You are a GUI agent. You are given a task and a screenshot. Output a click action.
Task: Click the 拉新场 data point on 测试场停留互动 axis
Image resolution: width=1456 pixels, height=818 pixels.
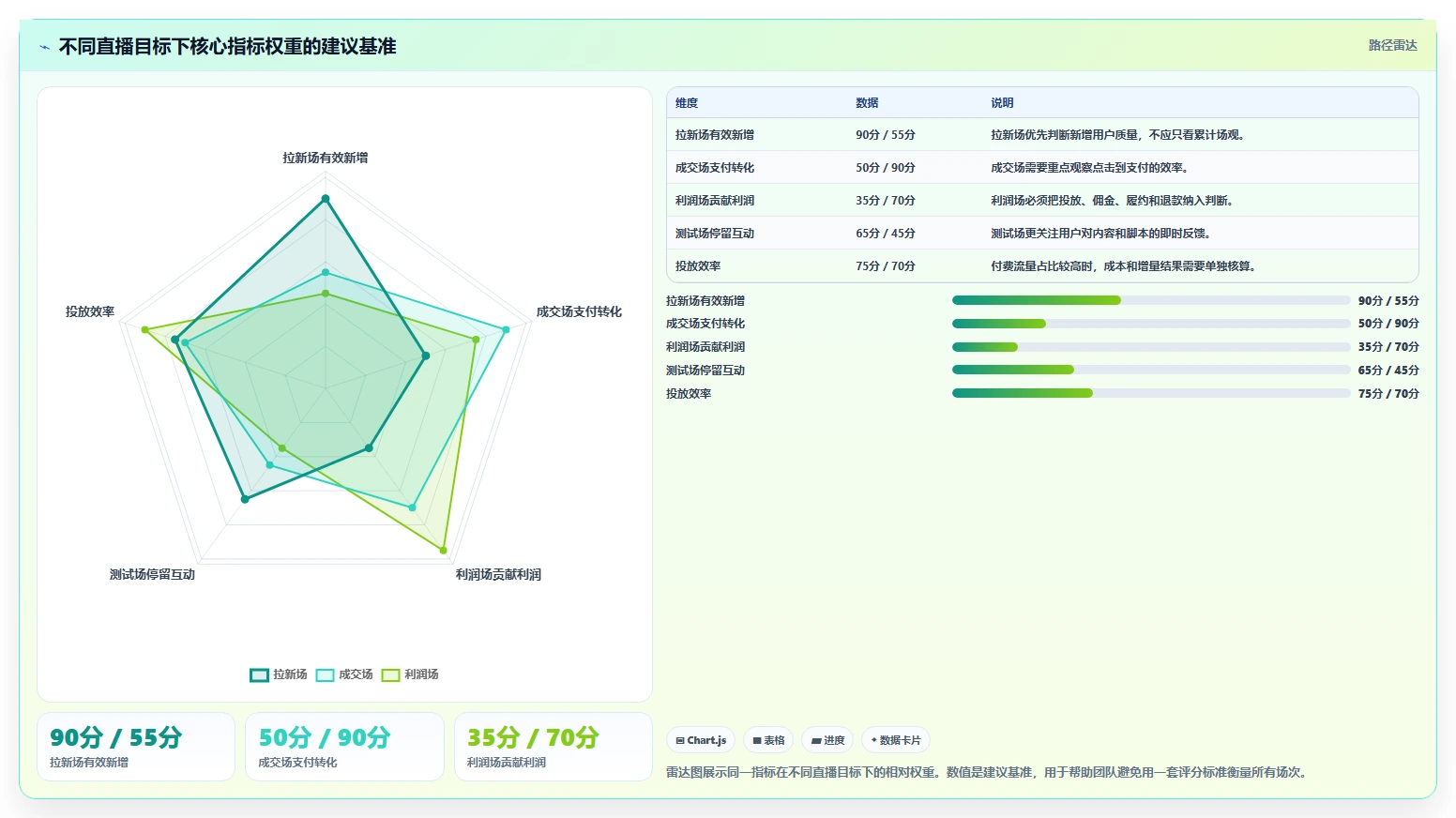point(245,499)
